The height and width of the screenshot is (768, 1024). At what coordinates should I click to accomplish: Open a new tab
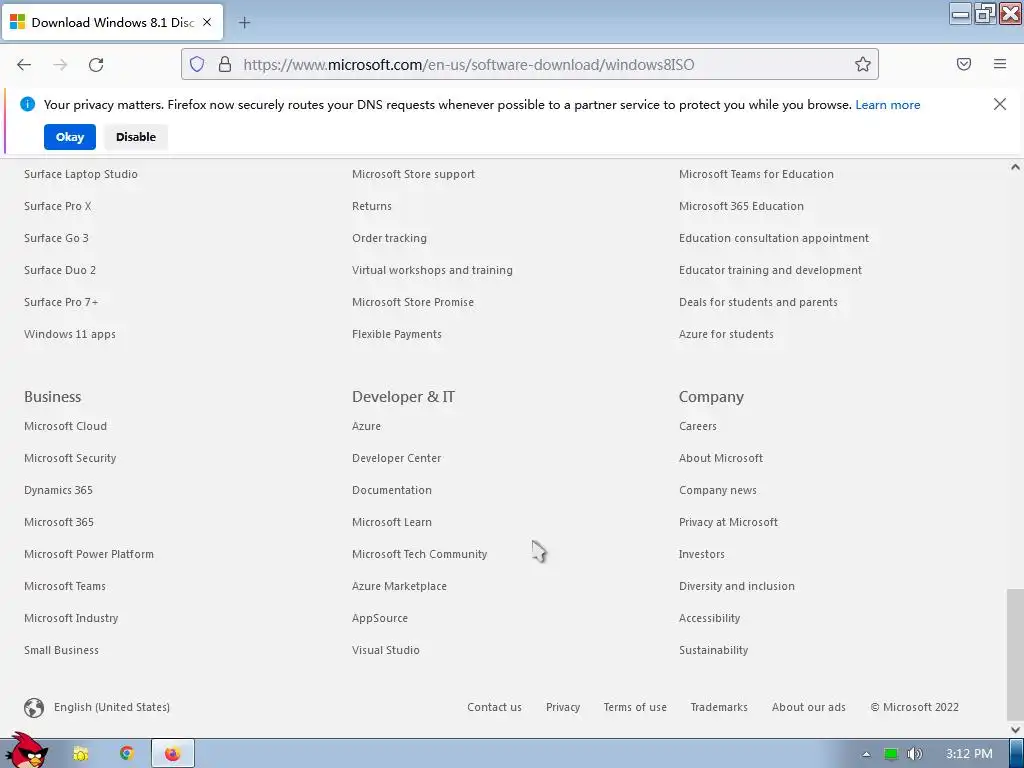point(244,23)
